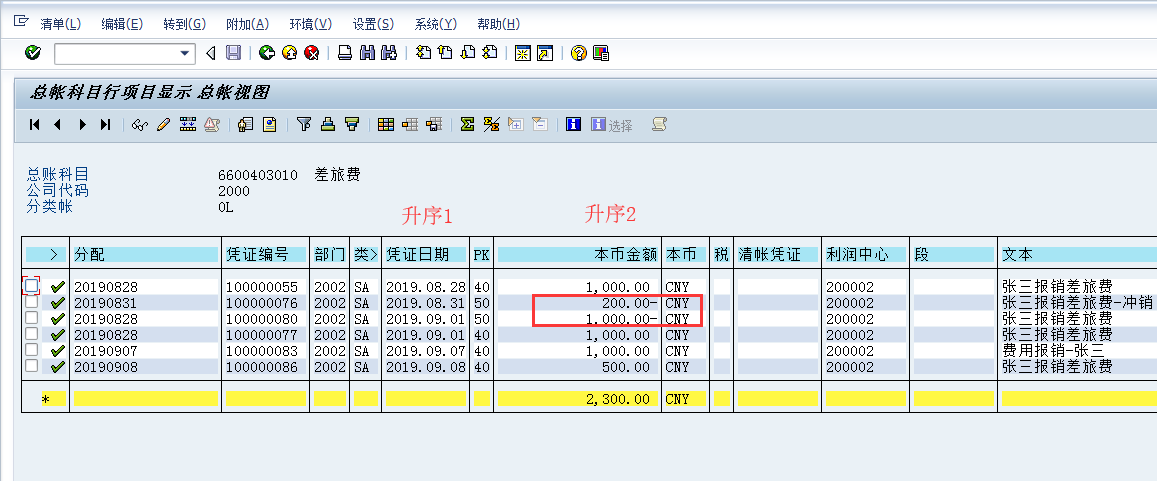
Task: Open the 编辑(E) menu
Action: [x=122, y=24]
